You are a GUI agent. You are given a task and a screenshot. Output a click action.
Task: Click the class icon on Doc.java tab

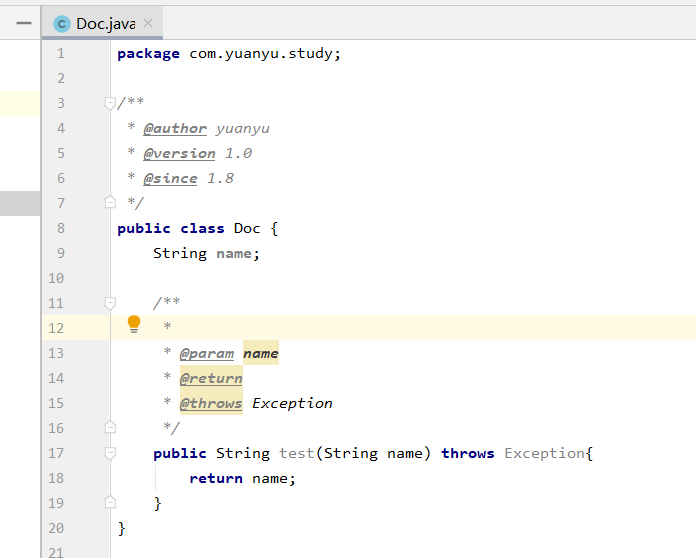coord(62,24)
